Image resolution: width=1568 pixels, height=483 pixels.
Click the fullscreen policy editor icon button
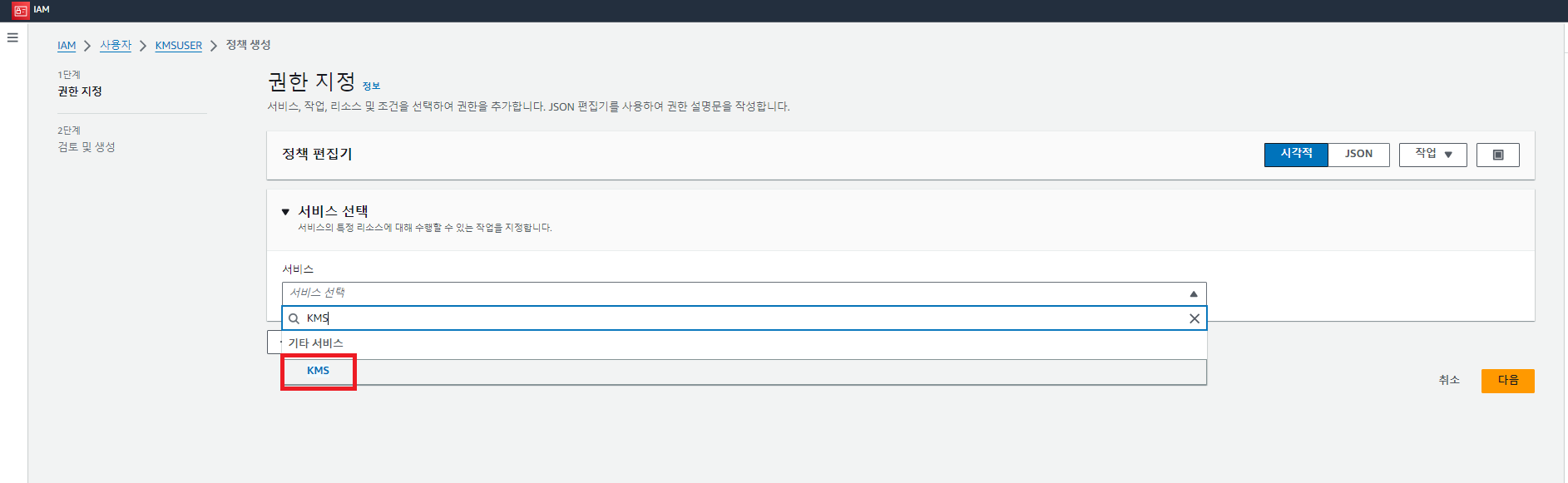pyautogui.click(x=1498, y=155)
